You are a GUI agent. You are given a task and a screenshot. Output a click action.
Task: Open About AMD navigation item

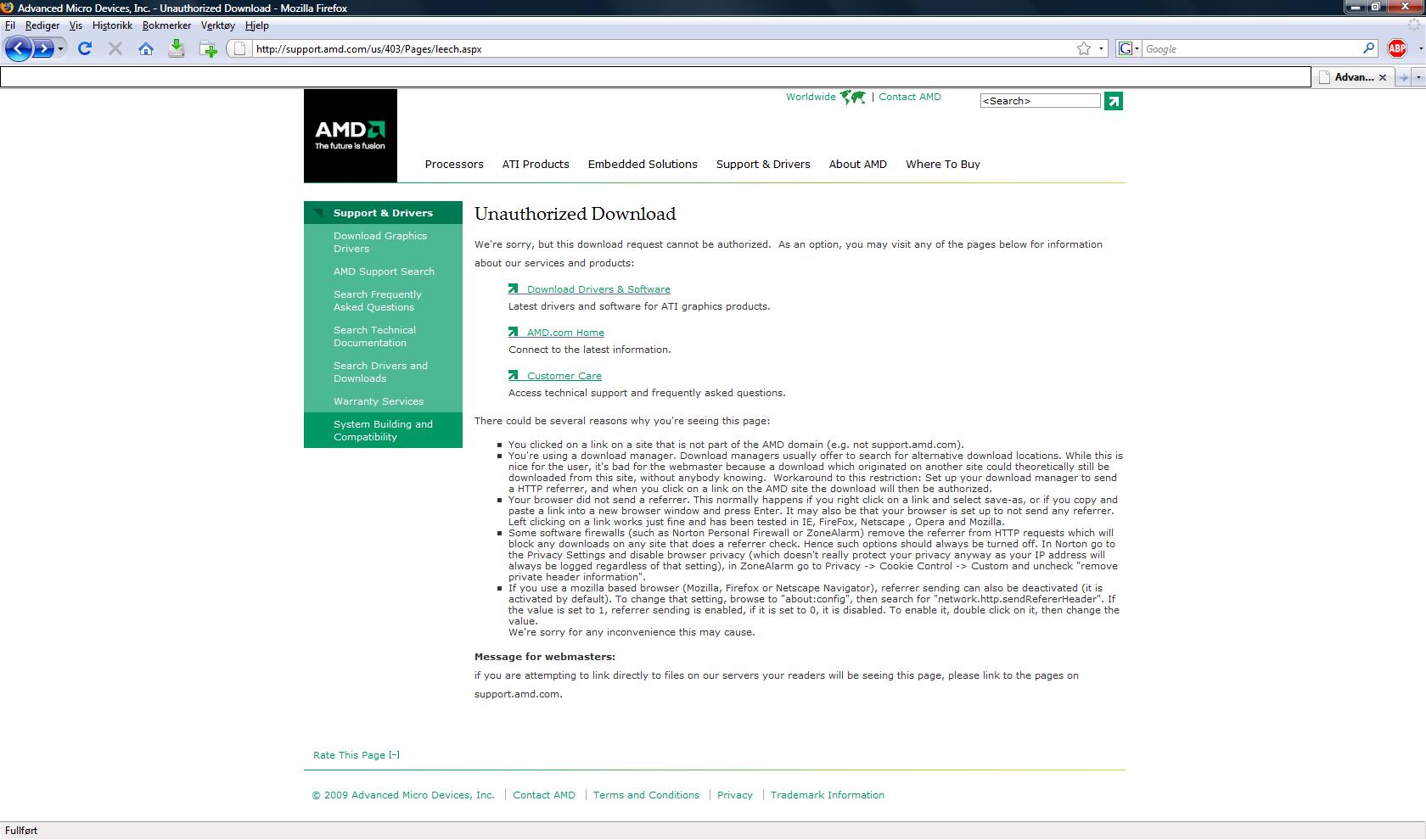(x=858, y=165)
